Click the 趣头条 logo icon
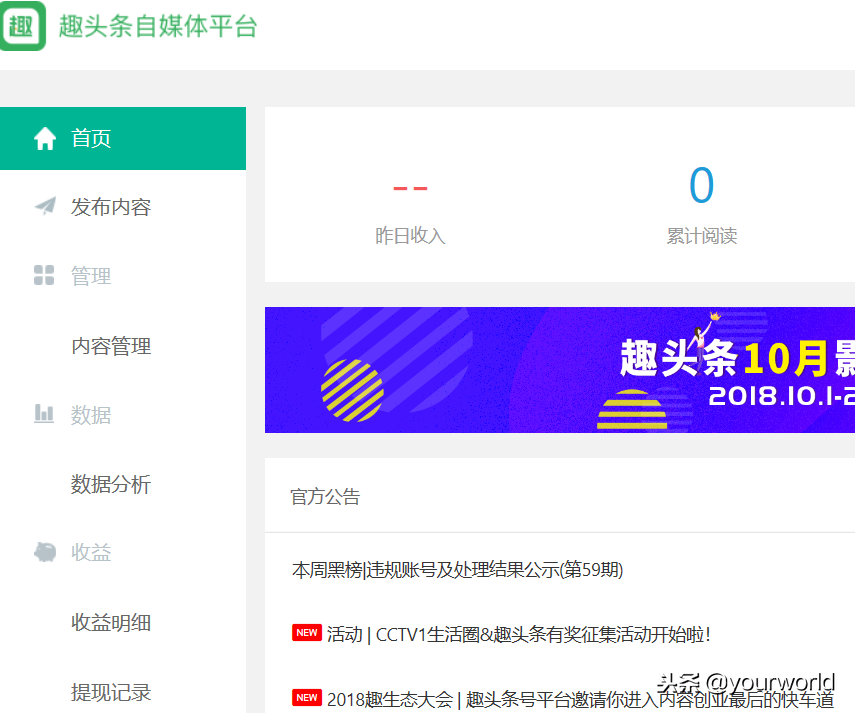855x713 pixels. (x=22, y=22)
